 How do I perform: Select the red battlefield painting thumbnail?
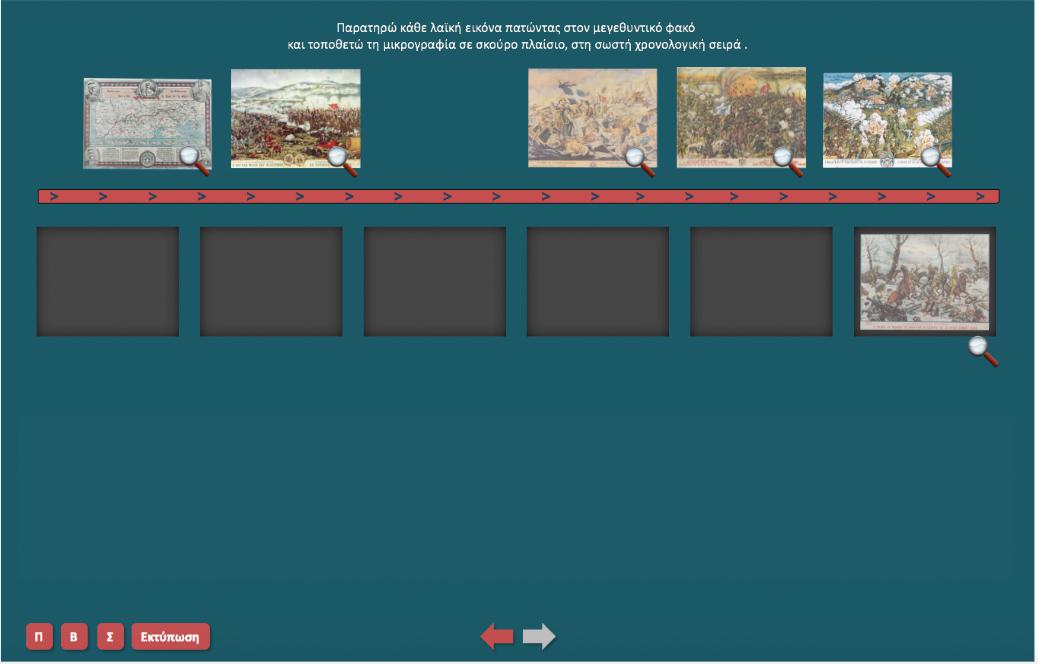click(295, 119)
